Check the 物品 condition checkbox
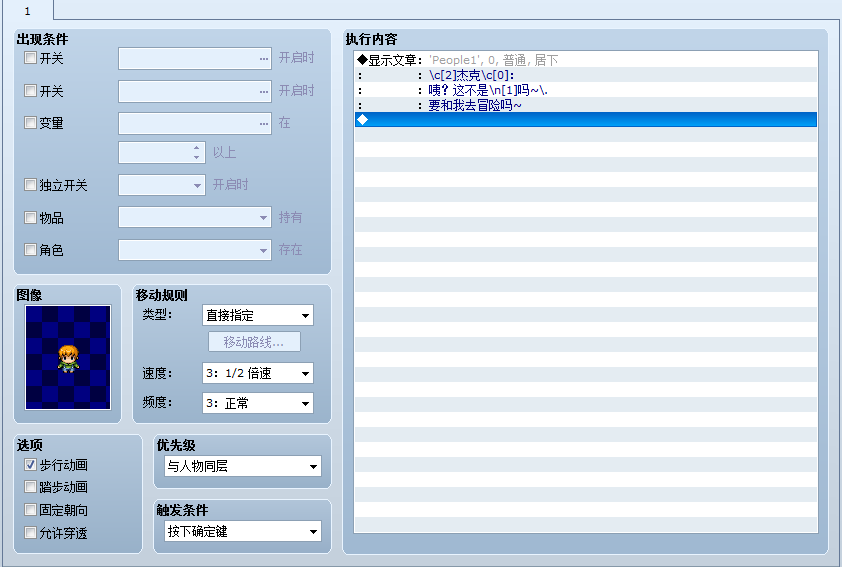 (x=31, y=218)
